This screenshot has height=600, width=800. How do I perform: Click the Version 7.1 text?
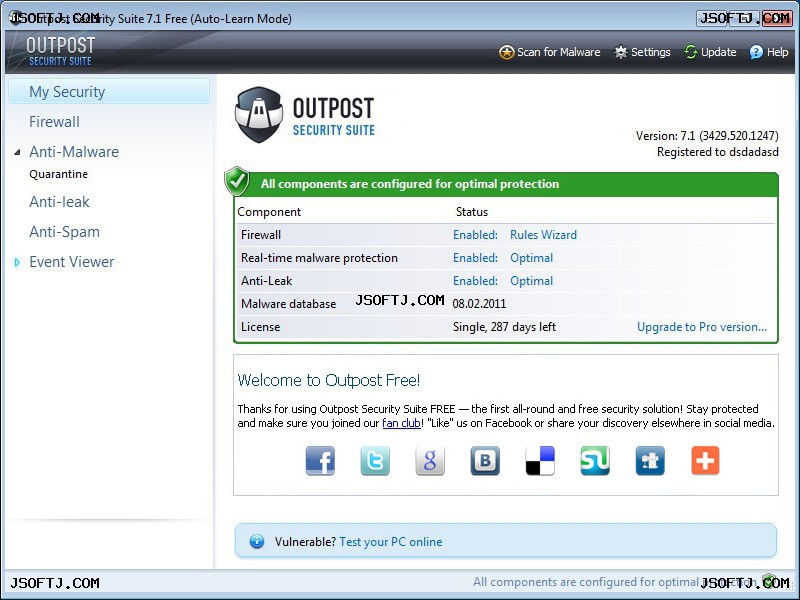coord(707,136)
